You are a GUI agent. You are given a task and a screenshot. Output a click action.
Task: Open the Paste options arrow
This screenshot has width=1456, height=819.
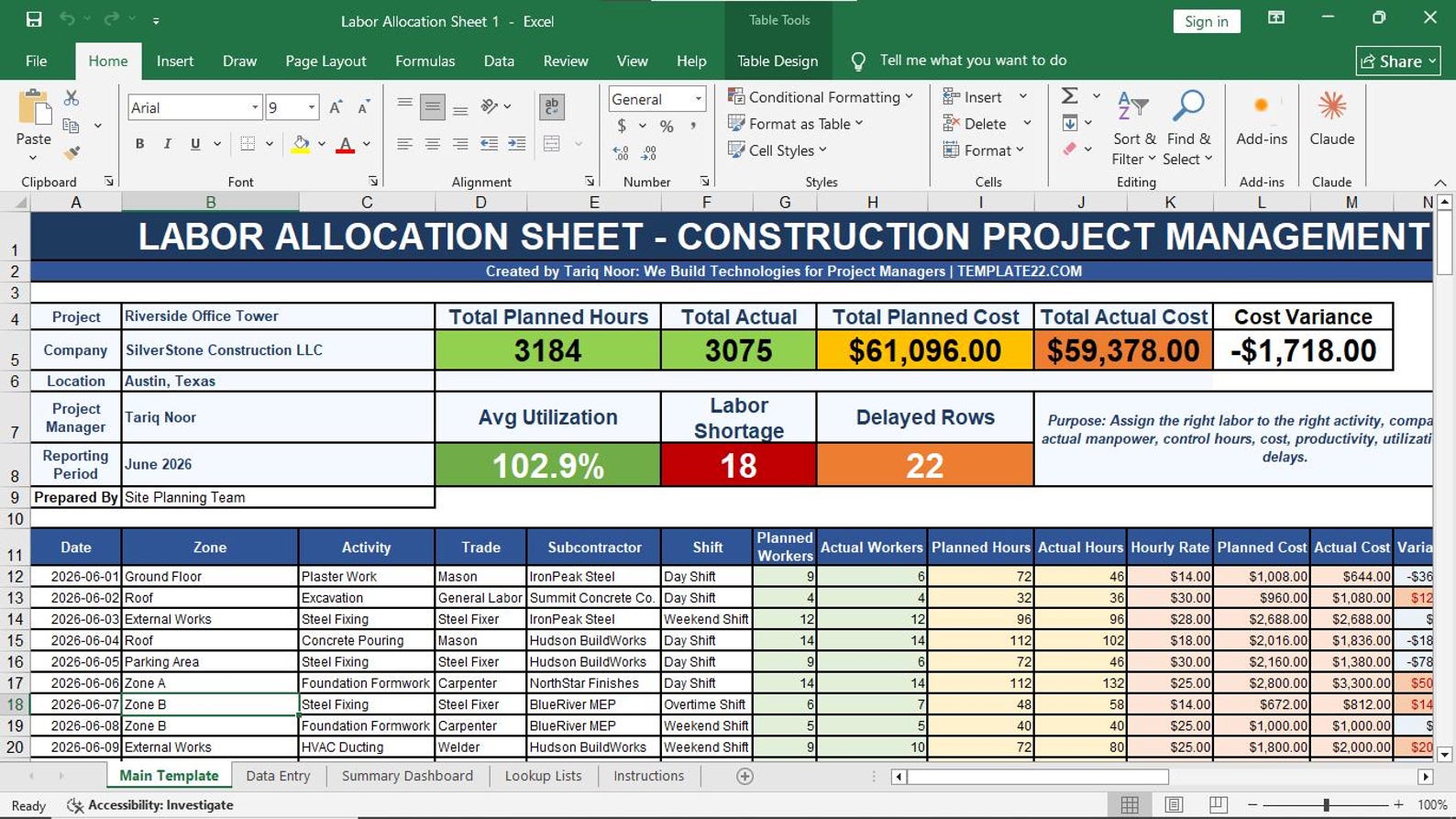[34, 158]
